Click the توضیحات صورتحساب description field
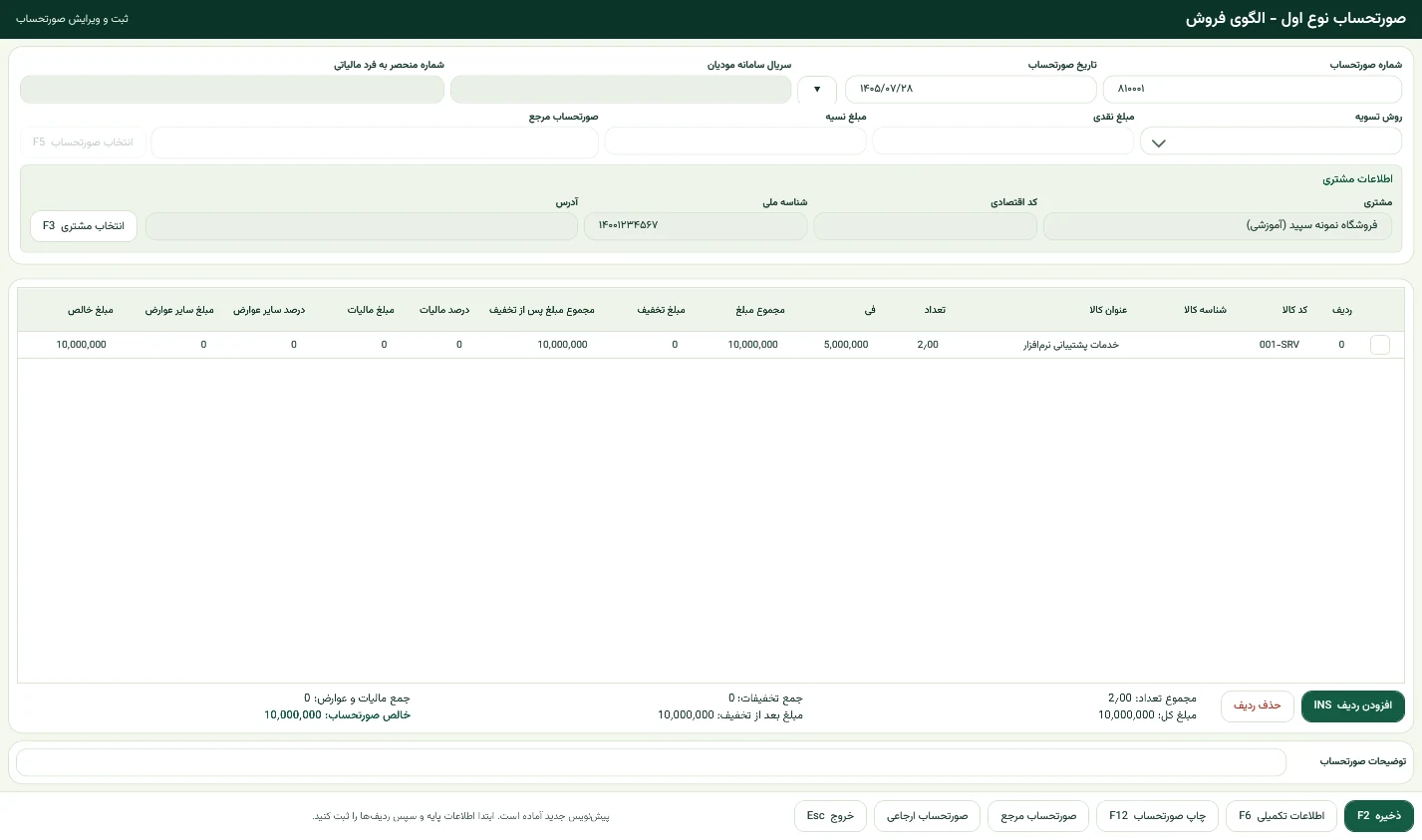The width and height of the screenshot is (1422, 840). 652,762
